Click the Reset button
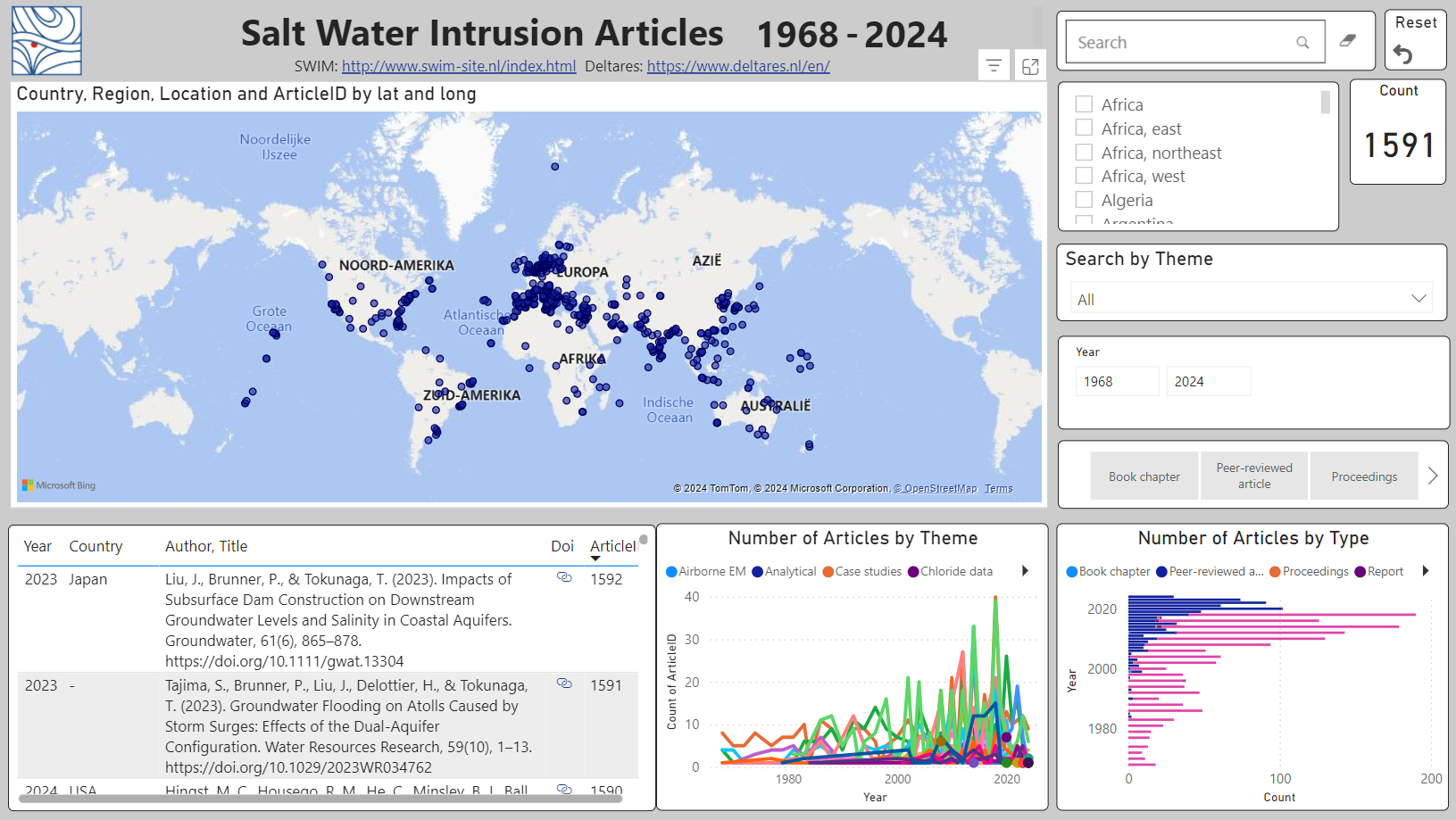This screenshot has height=820, width=1456. 1416,39
